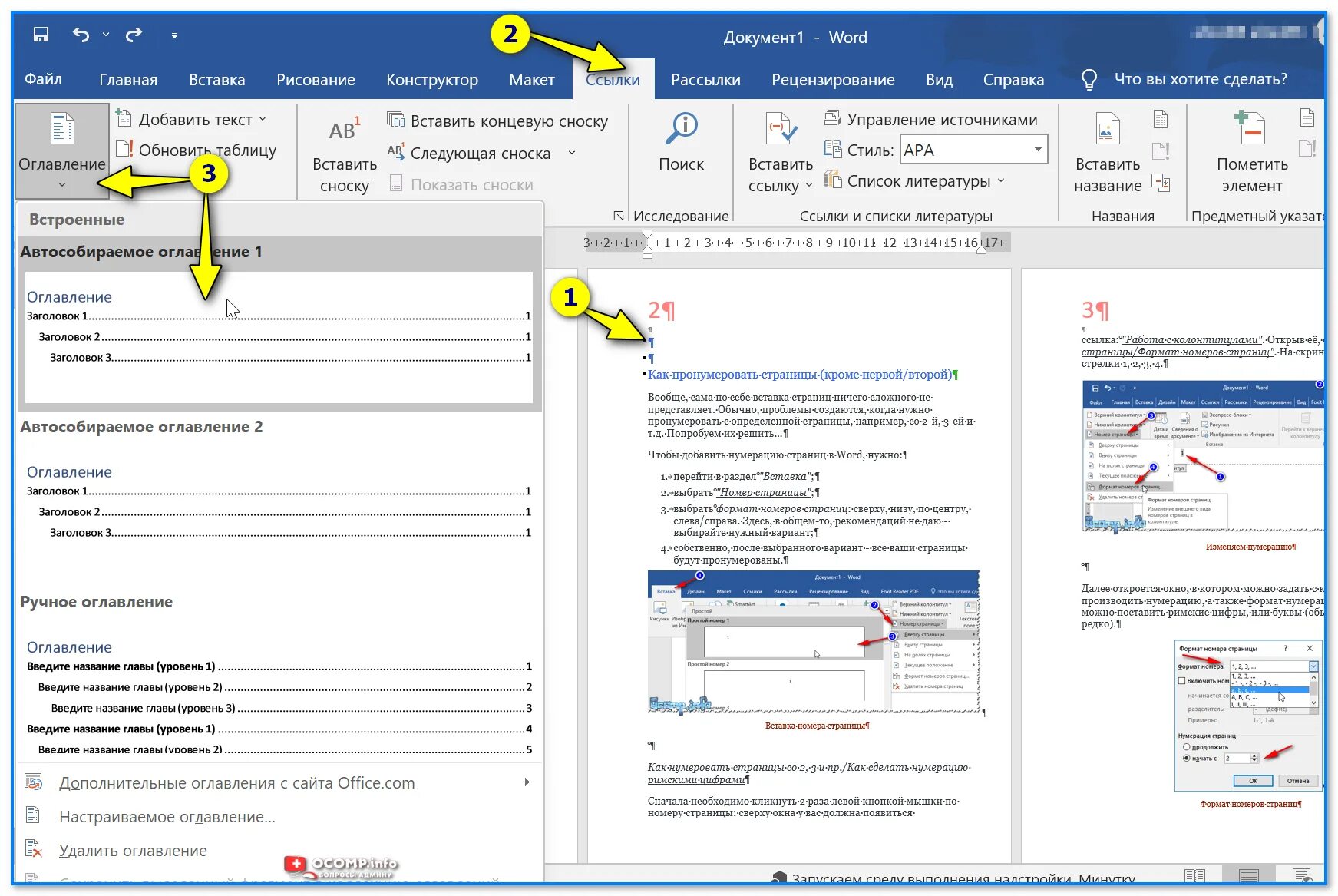Choose Ручное оглавление from the gallery
The height and width of the screenshot is (896, 1338).
click(279, 674)
